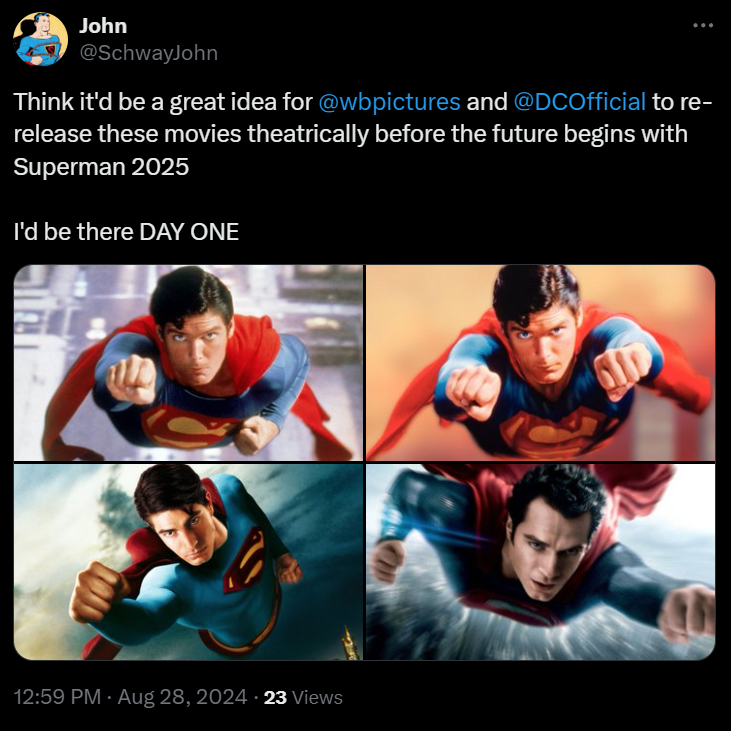Open the @DCOfficial mention link
The width and height of the screenshot is (731, 731).
click(580, 102)
